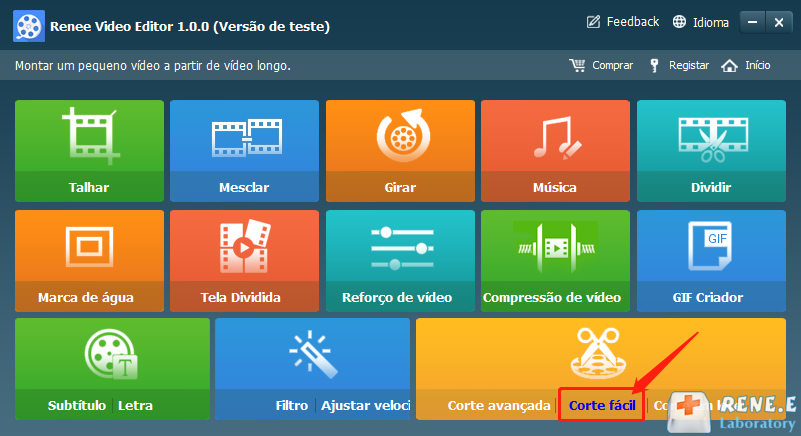Open the Marca de água icon
This screenshot has height=436, width=801.
coord(89,247)
